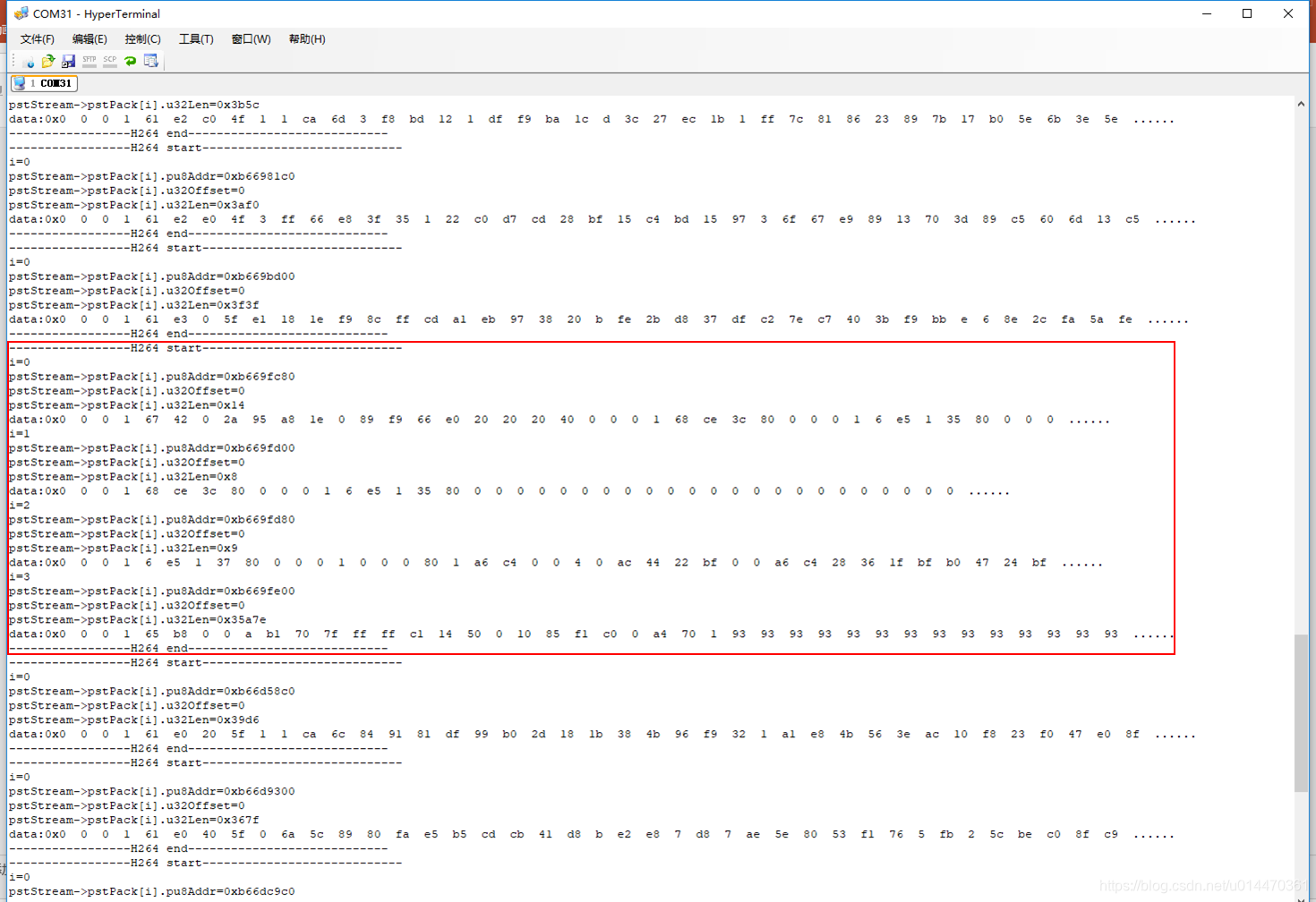Click the vertical scrollbar up arrow
The height and width of the screenshot is (902, 1316).
1301,104
